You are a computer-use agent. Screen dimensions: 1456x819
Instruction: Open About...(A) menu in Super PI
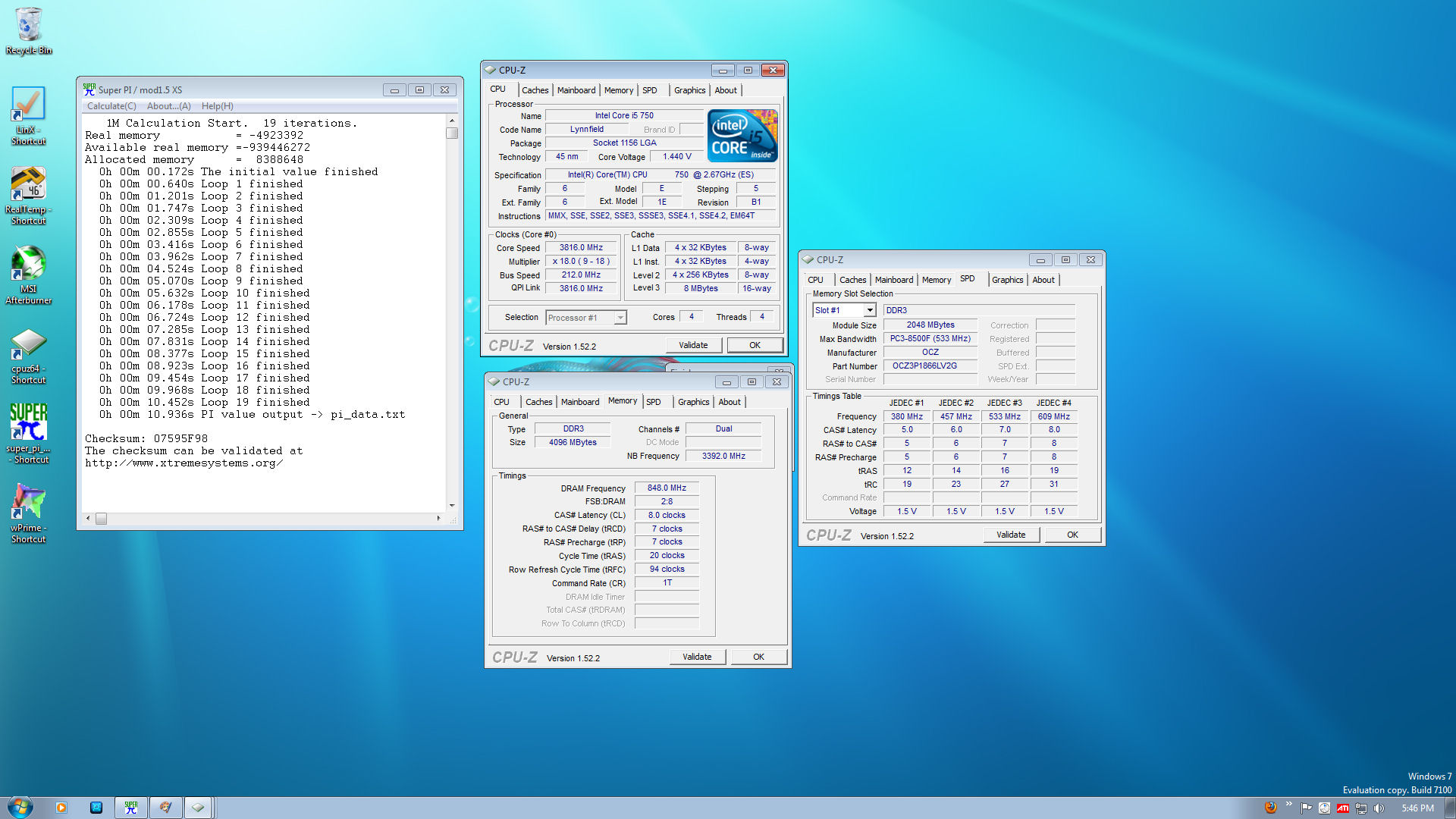tap(168, 106)
